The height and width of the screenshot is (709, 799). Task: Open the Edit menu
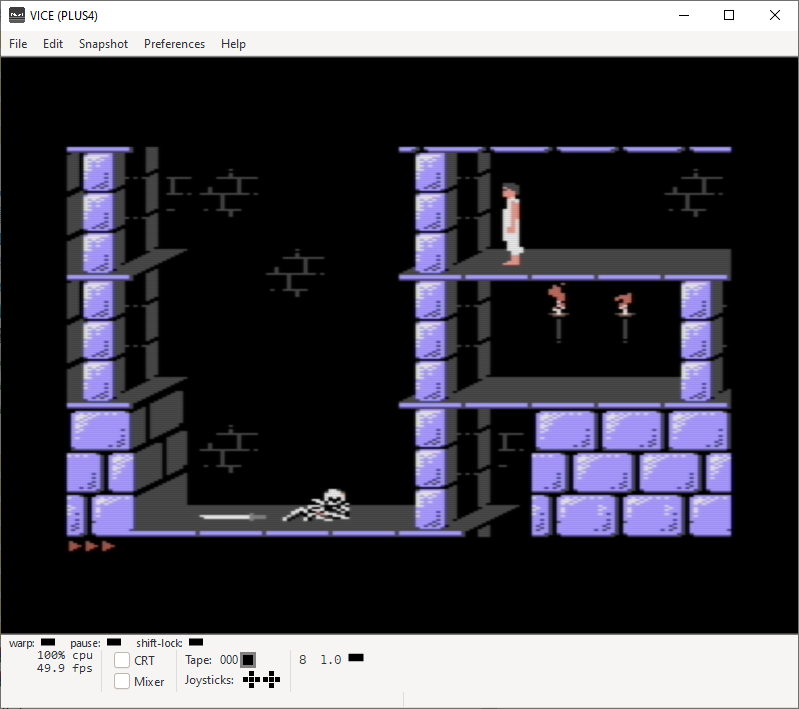(x=52, y=44)
